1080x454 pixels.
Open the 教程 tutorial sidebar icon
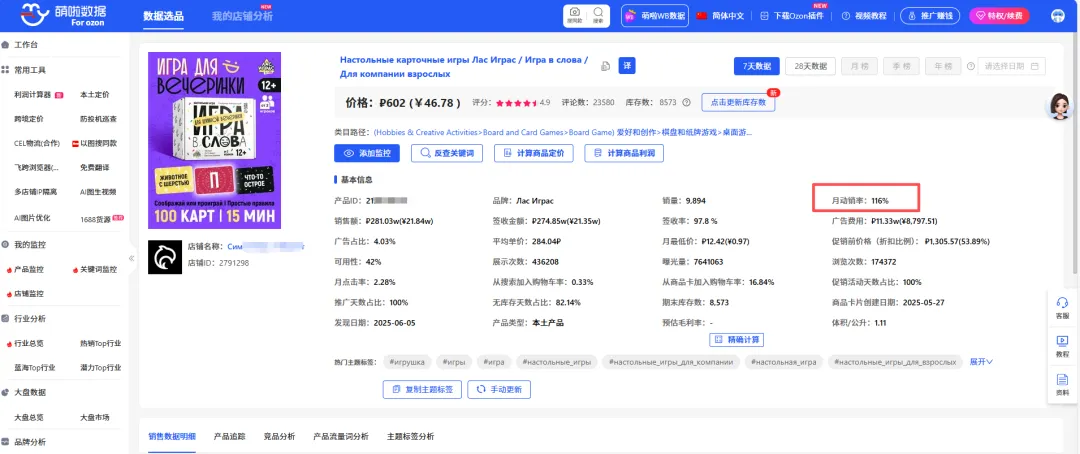(x=1062, y=345)
